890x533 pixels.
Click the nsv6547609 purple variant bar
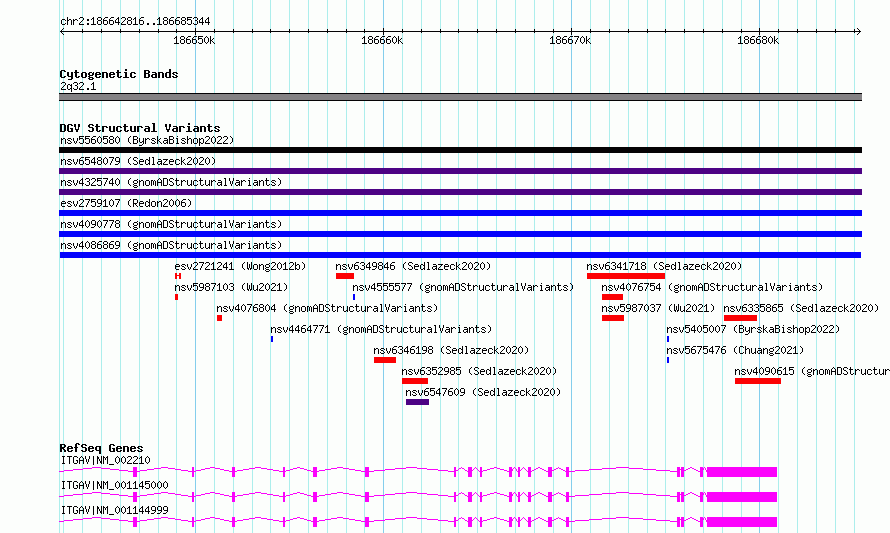(x=417, y=402)
